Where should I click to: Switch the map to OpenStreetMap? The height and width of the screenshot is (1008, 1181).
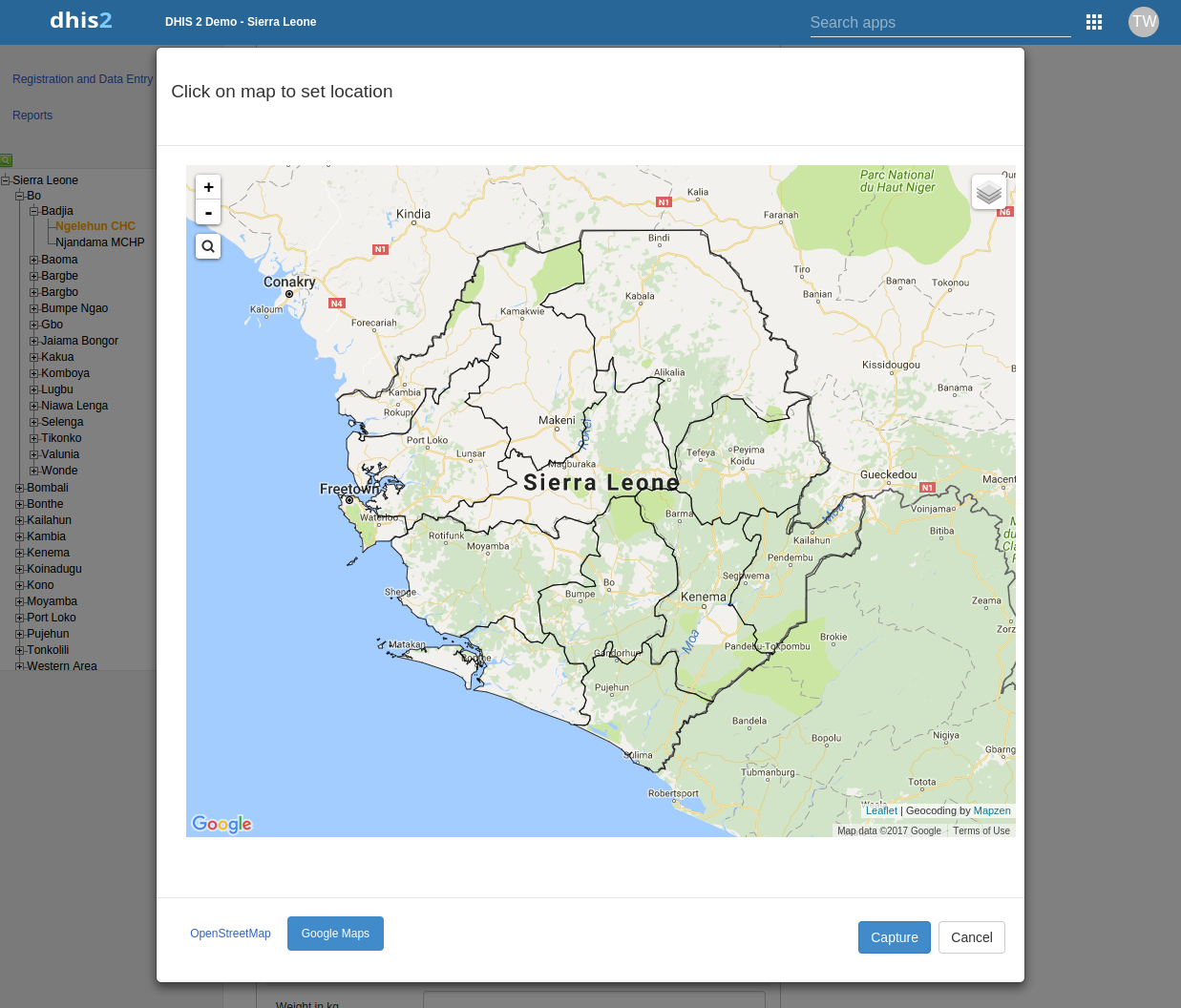[230, 933]
